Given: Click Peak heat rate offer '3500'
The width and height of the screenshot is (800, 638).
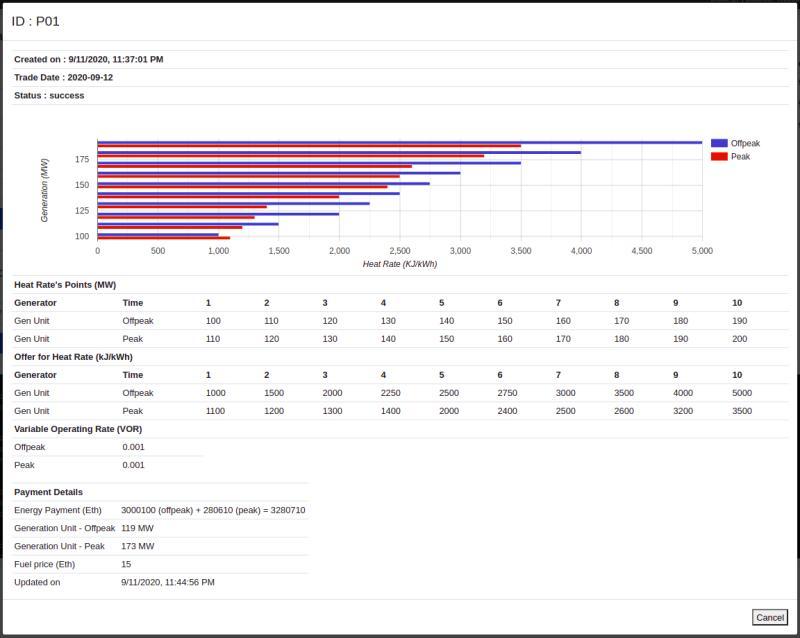Looking at the screenshot, I should coord(742,411).
